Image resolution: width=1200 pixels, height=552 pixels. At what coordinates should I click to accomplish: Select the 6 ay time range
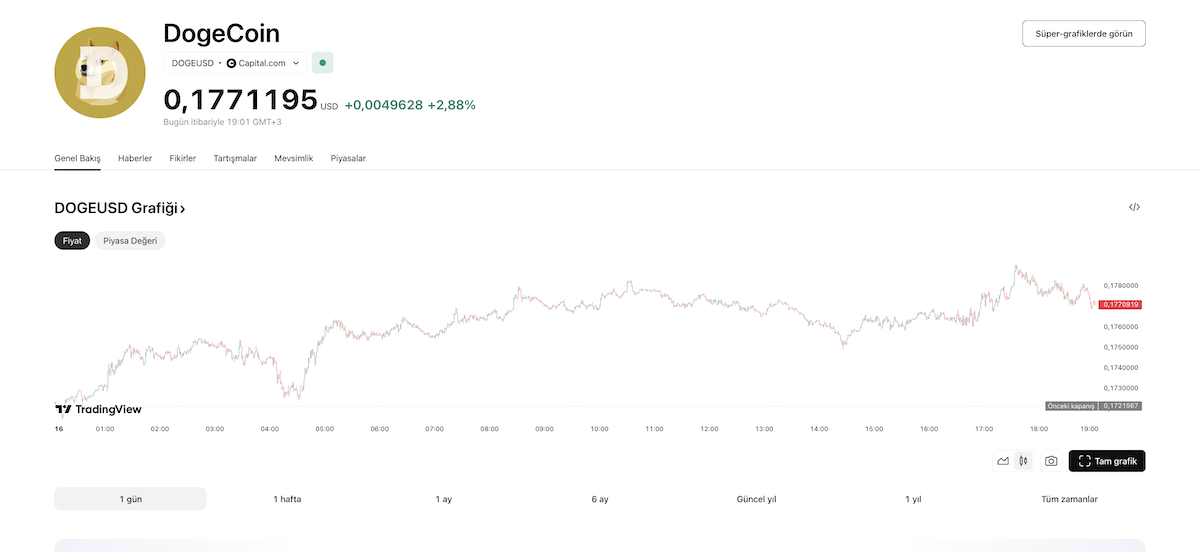[600, 499]
